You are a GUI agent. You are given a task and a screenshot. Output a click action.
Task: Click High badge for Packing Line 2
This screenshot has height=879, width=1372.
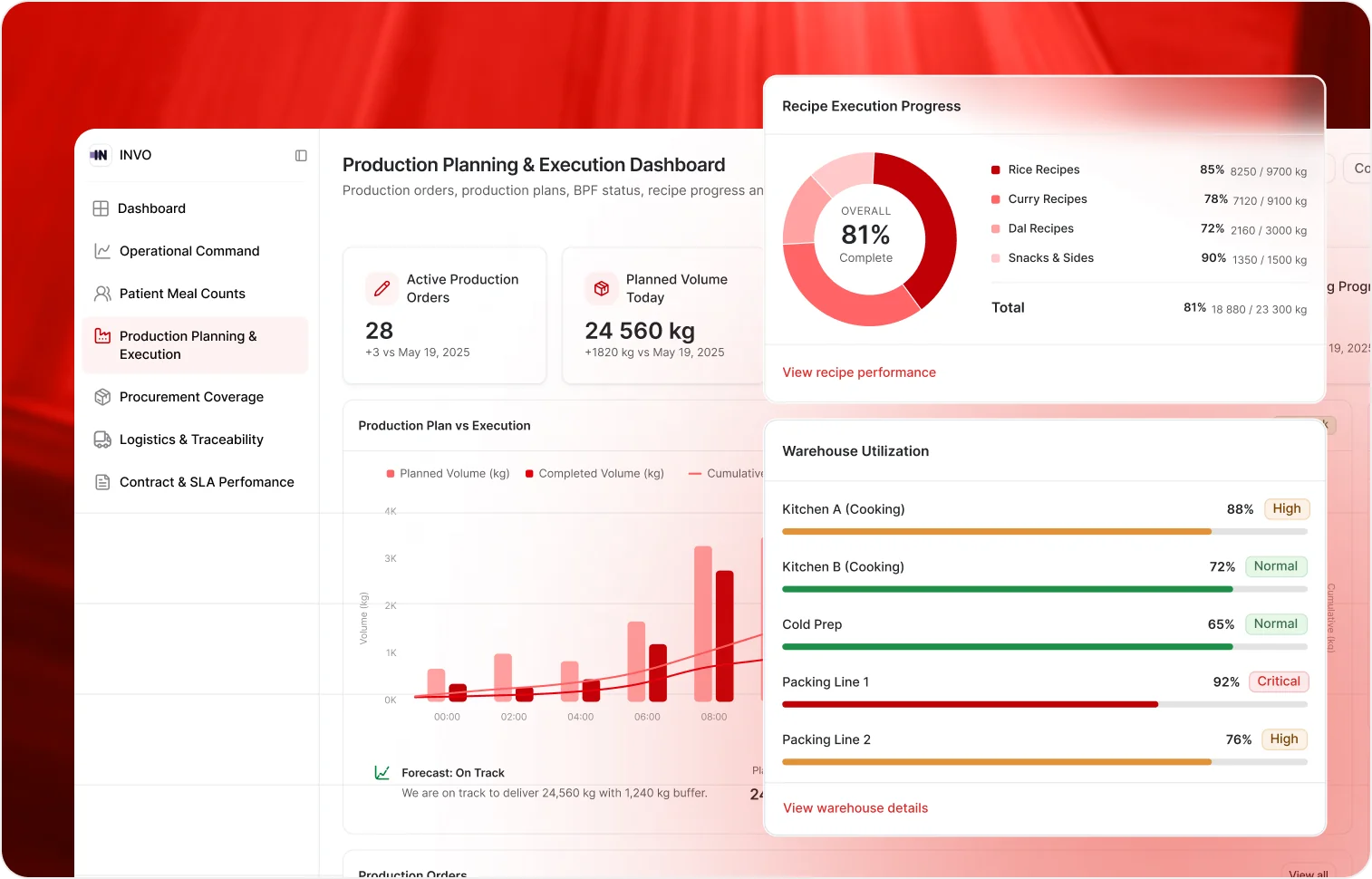(x=1284, y=739)
